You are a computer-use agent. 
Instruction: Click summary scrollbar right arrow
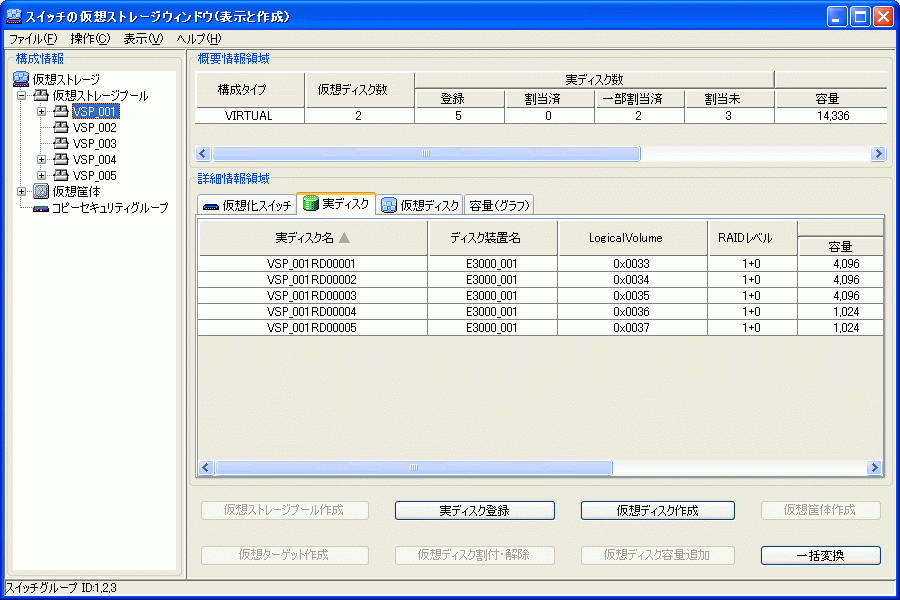(878, 153)
